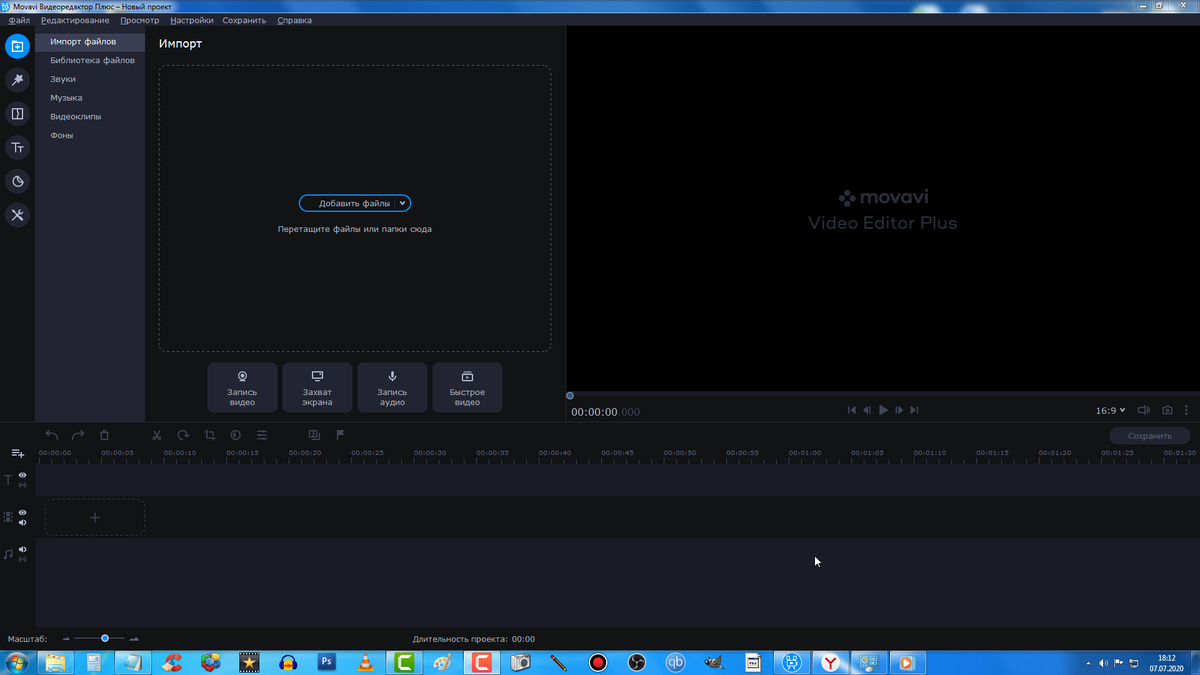
Task: Open the Stickers panel icon
Action: 17,181
